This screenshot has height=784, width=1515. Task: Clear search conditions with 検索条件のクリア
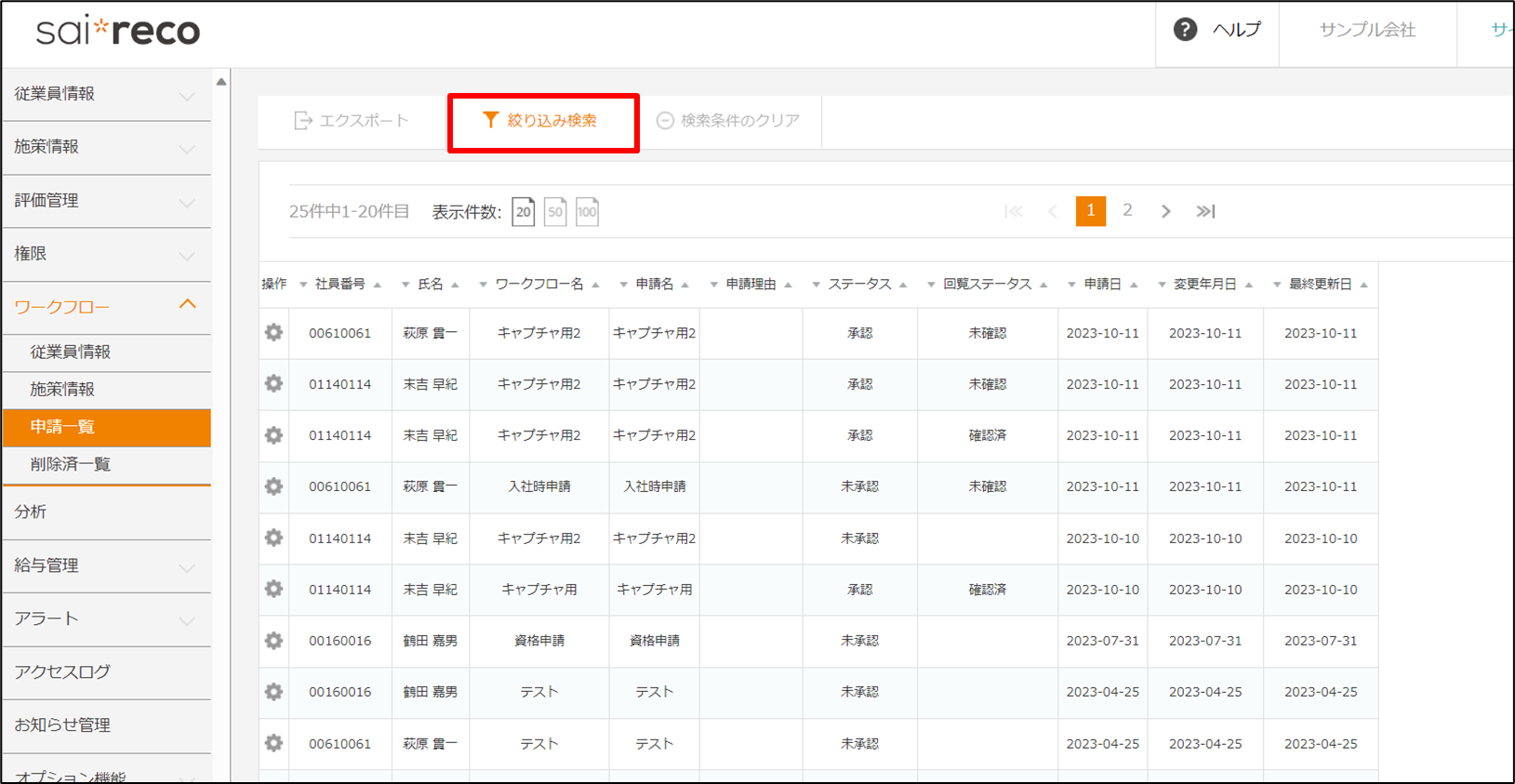pos(728,121)
